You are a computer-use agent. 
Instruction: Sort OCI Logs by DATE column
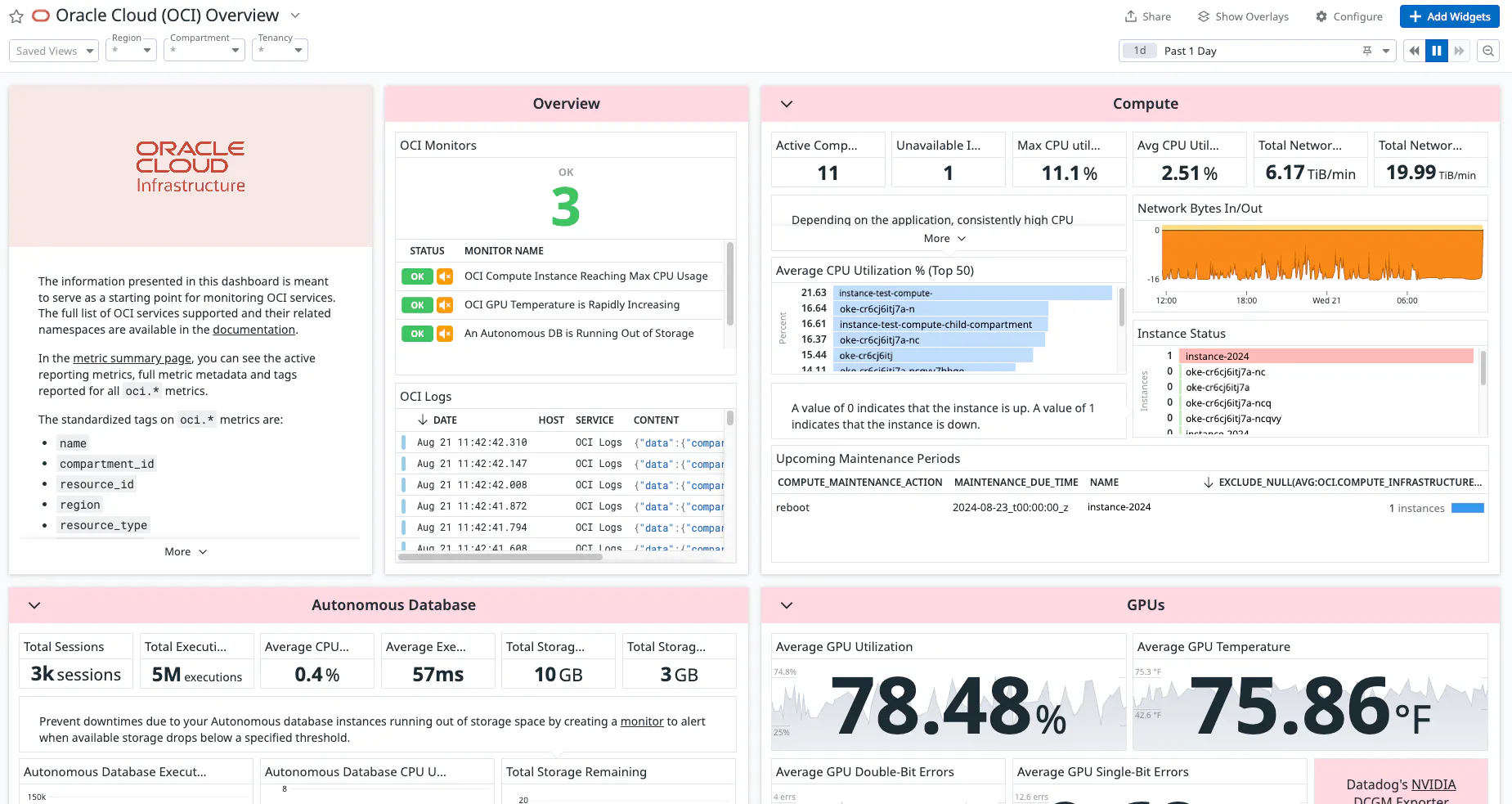444,420
